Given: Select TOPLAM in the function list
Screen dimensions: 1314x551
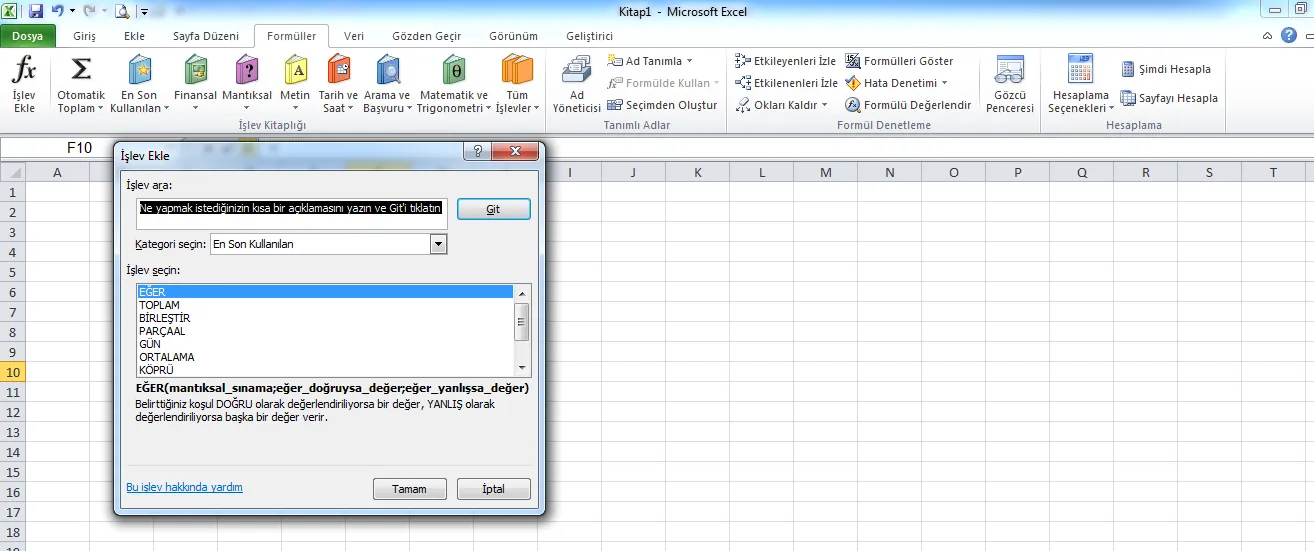Looking at the screenshot, I should coord(160,305).
